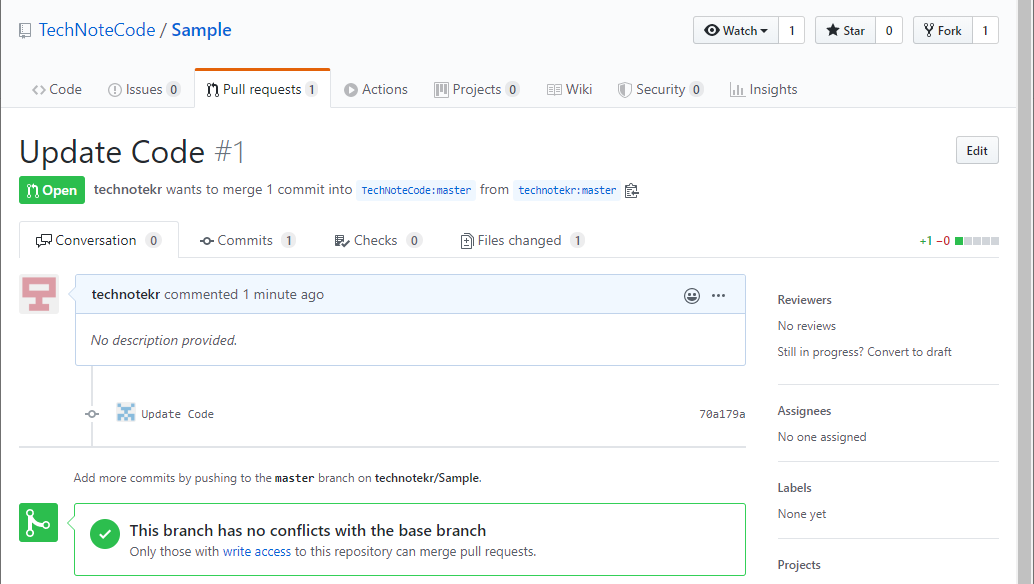Click the watcher count 1 next to Watch
This screenshot has height=584, width=1034.
click(791, 30)
